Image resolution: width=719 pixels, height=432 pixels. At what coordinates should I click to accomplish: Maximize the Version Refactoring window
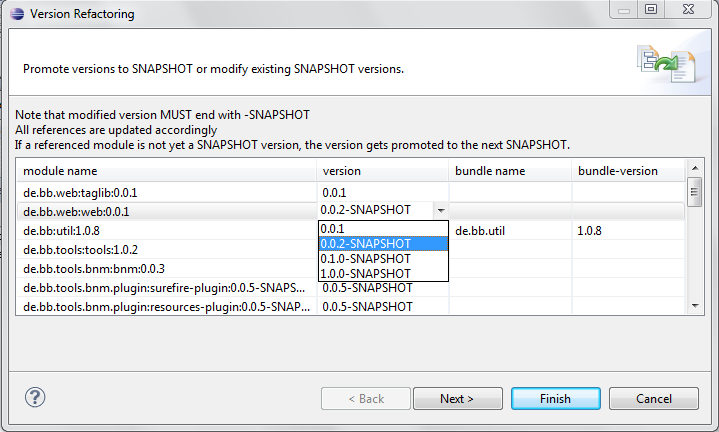point(651,9)
